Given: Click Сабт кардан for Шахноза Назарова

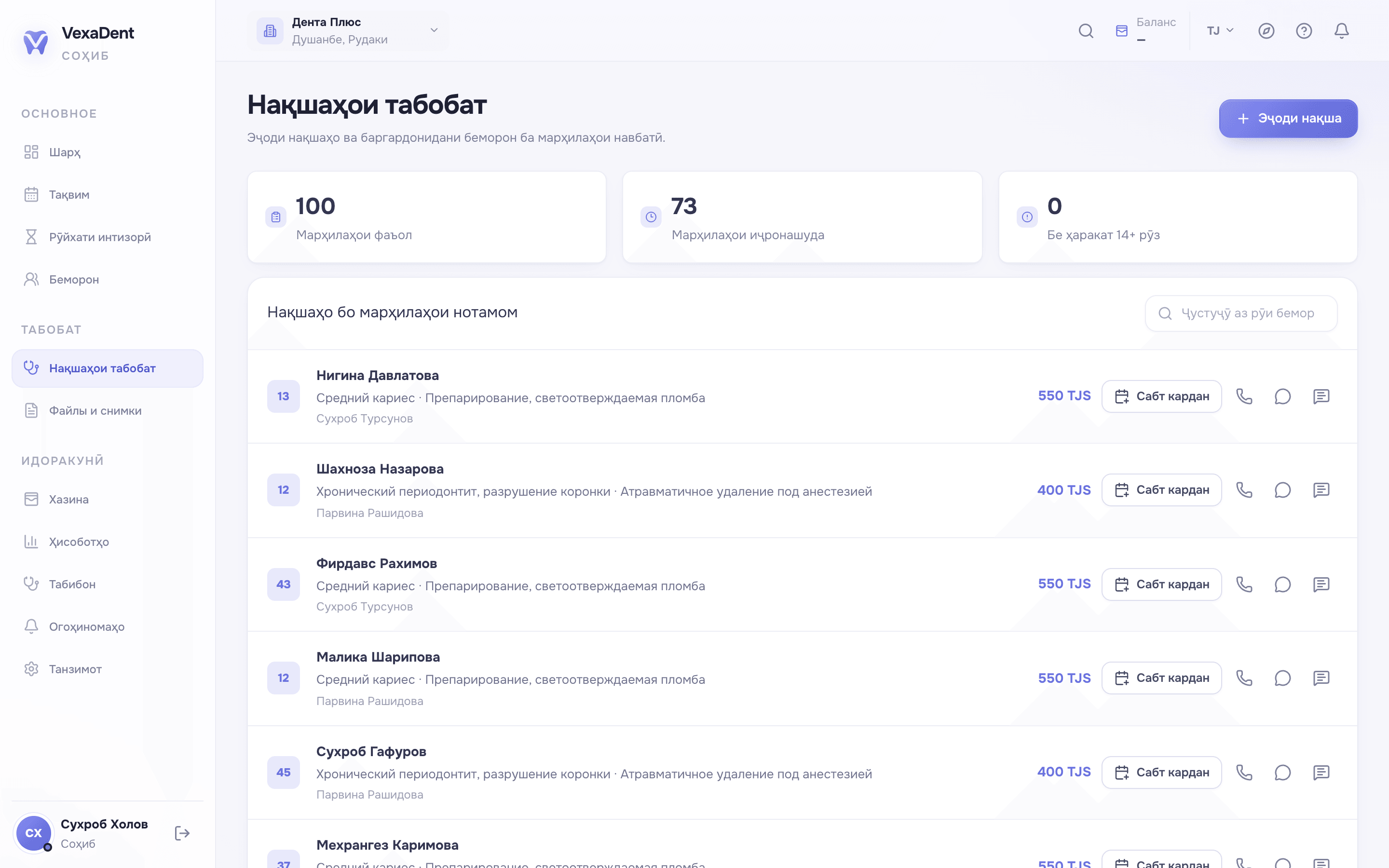Looking at the screenshot, I should (1161, 489).
